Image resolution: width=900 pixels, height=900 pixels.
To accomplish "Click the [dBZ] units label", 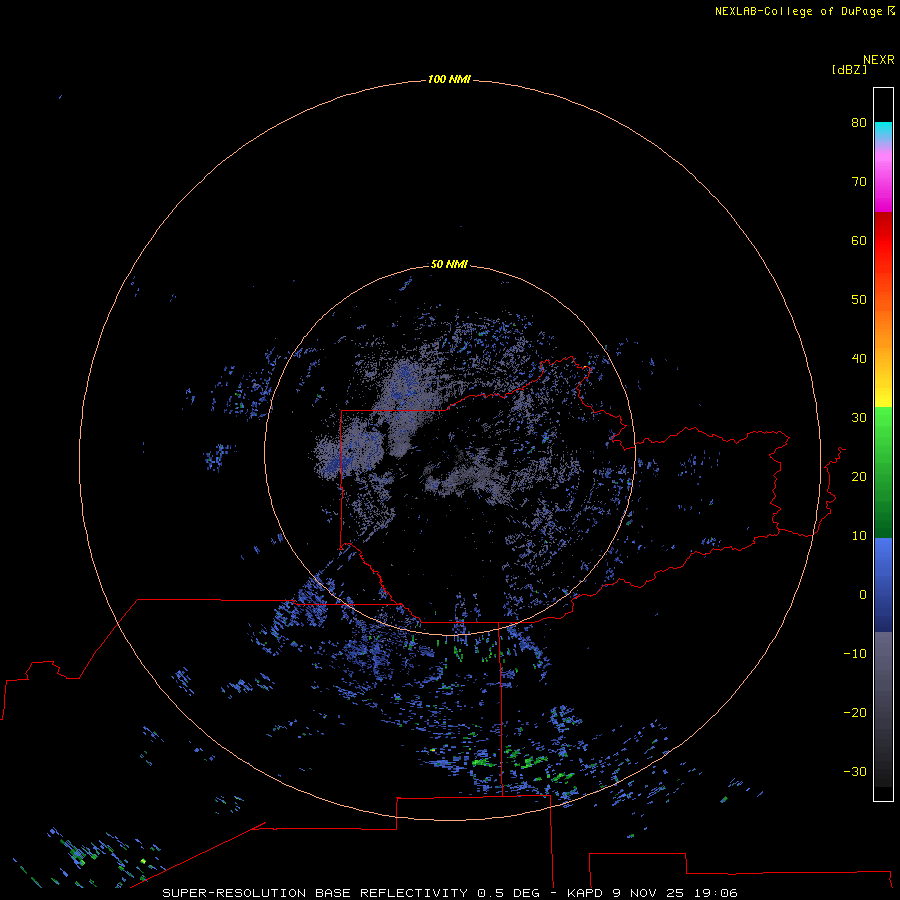I will (849, 70).
